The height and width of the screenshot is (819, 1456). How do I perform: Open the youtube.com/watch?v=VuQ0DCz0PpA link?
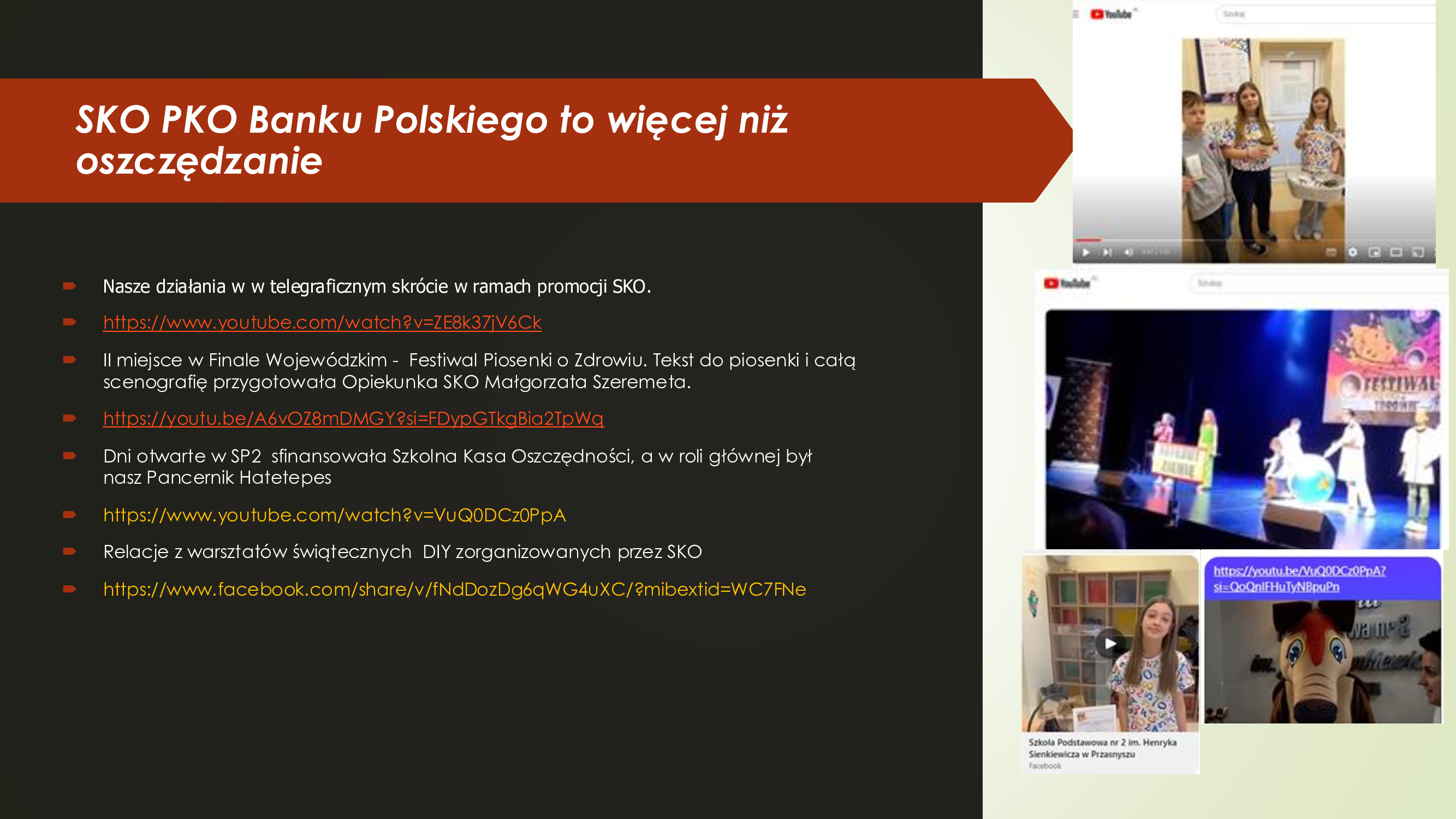point(335,515)
